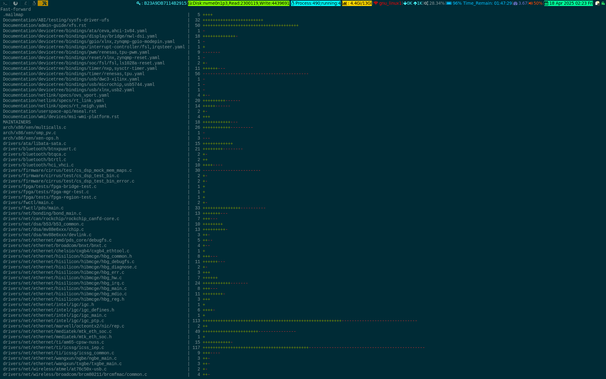Click the green Disk nvme0n1p3 read/write block
The width and height of the screenshot is (606, 379).
[238, 3]
